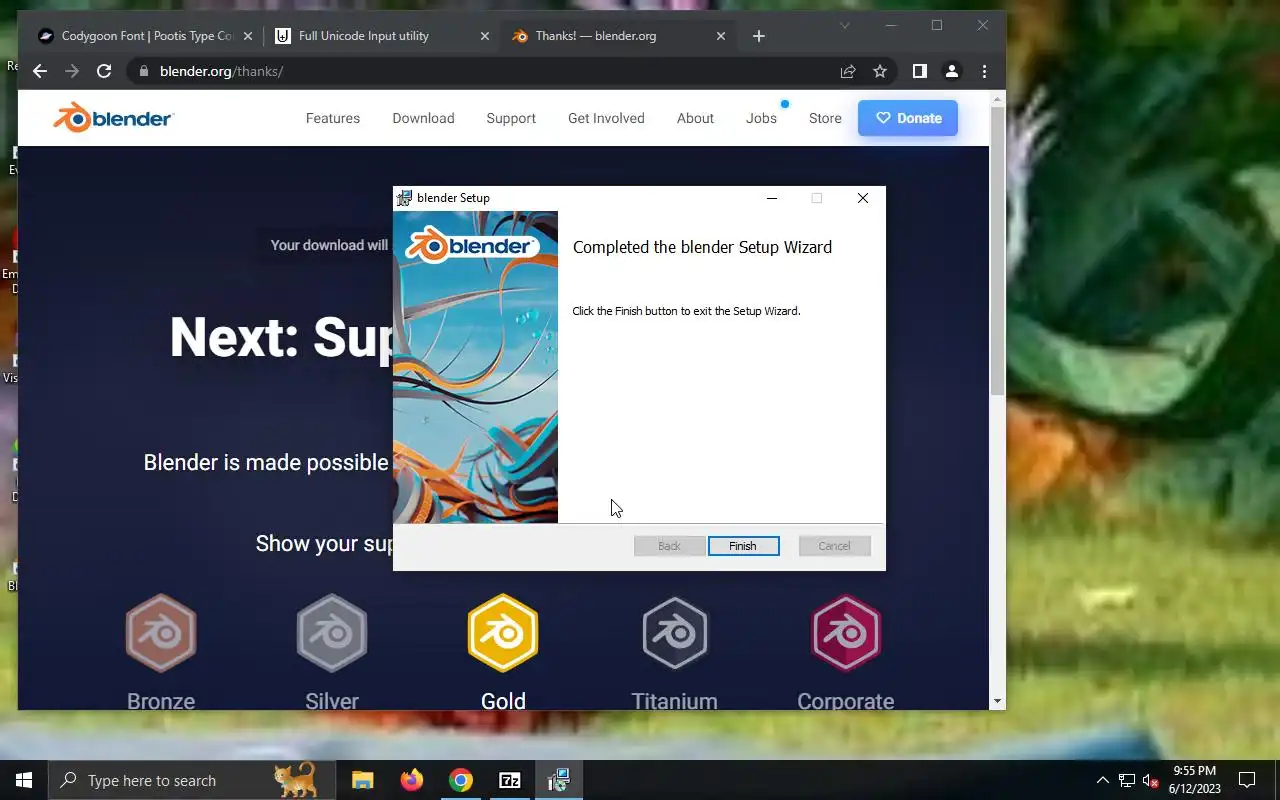Close the Codygoon Font tab
Image resolution: width=1280 pixels, height=800 pixels.
point(248,36)
